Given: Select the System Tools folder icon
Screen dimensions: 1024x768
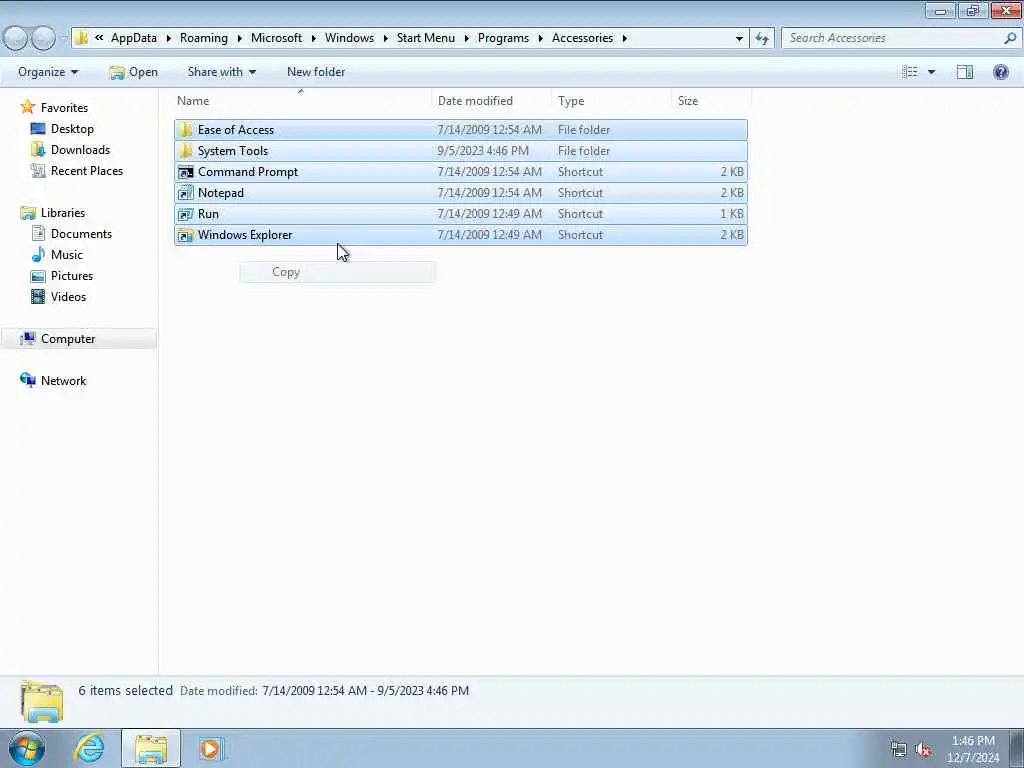Looking at the screenshot, I should [186, 151].
